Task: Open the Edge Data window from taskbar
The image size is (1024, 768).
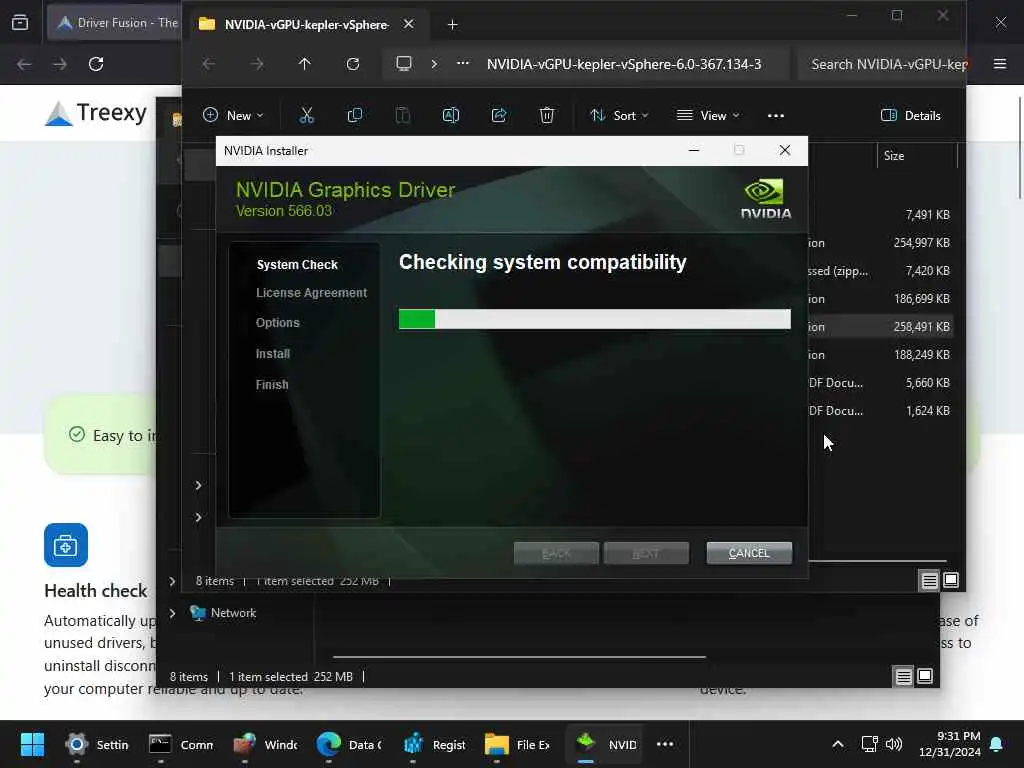Action: pyautogui.click(x=349, y=744)
